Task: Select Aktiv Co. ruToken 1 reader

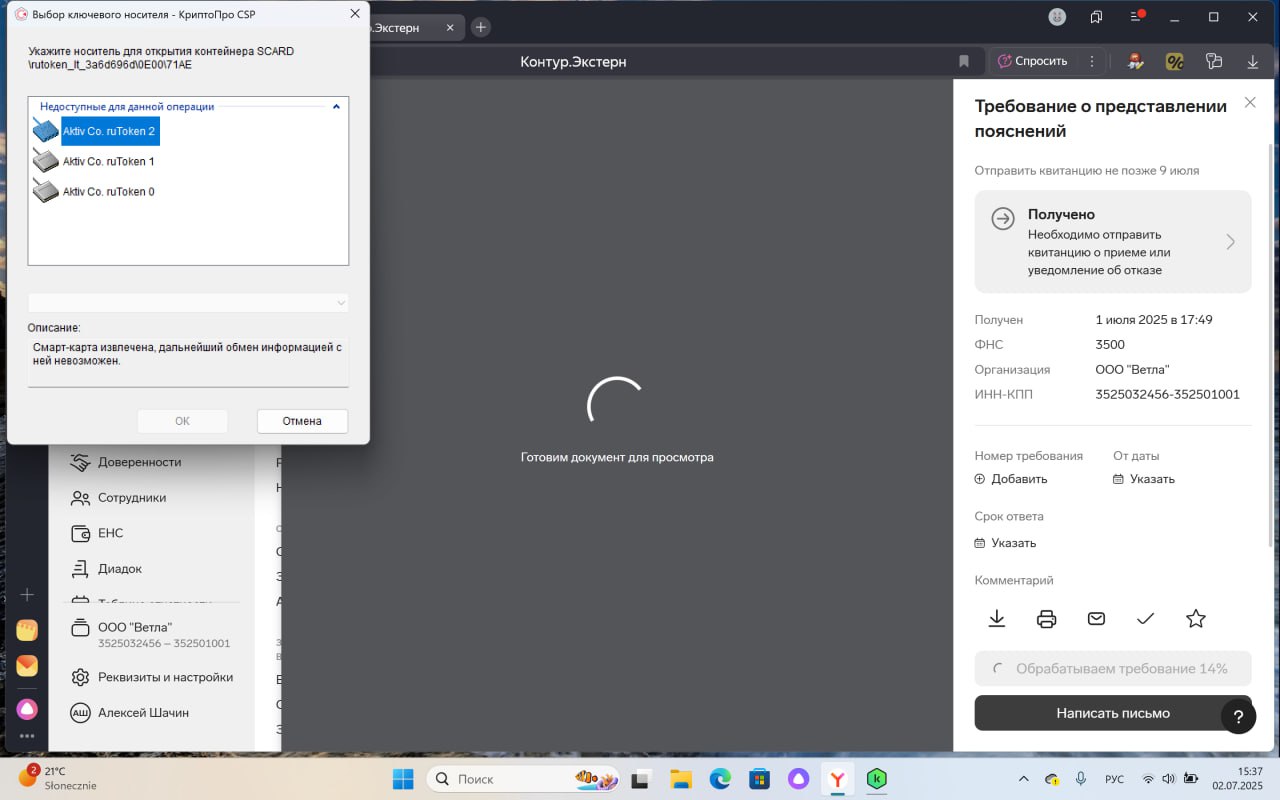Action: [95, 161]
